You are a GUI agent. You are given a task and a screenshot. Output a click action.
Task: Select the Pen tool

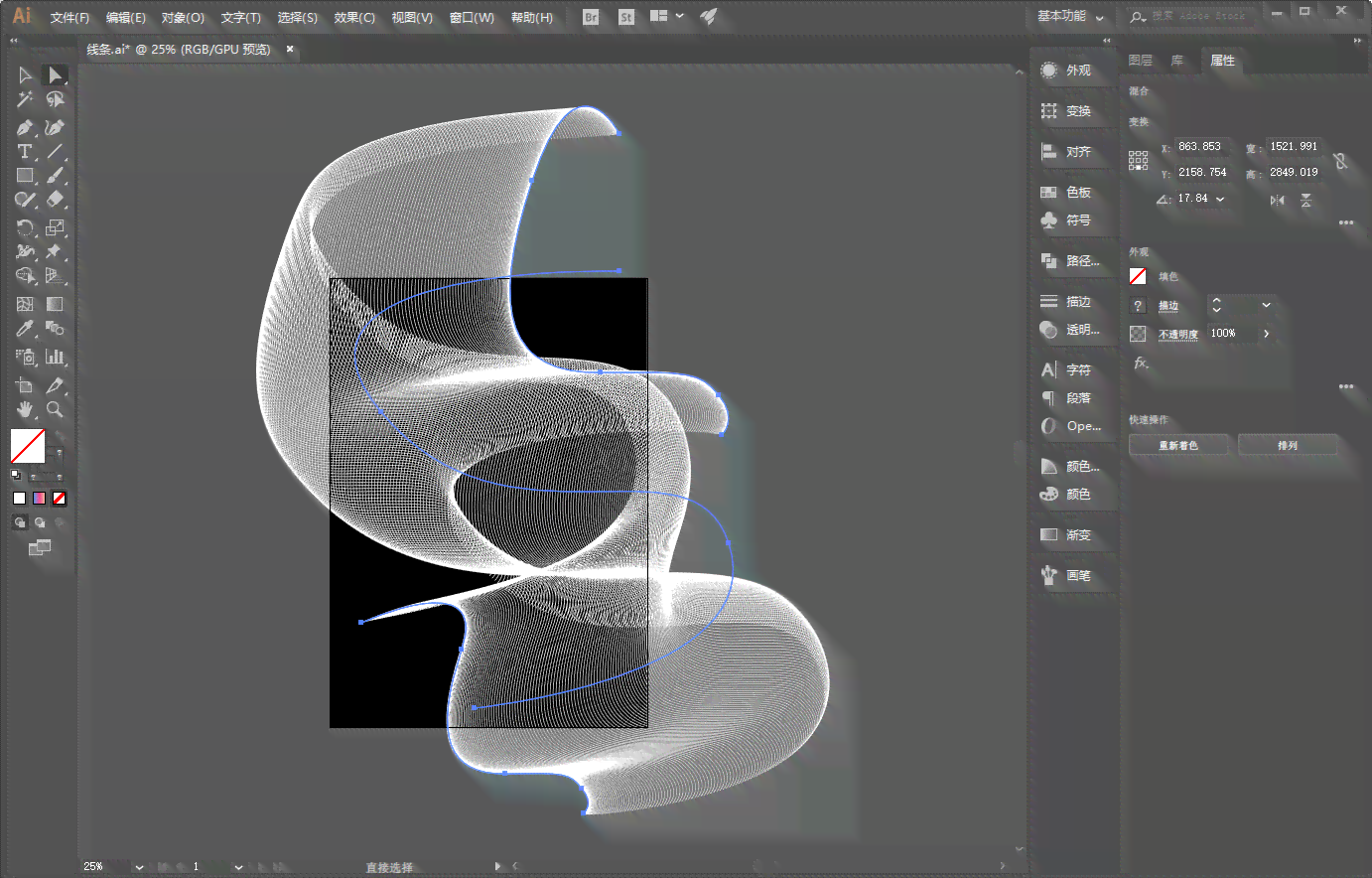(x=25, y=127)
